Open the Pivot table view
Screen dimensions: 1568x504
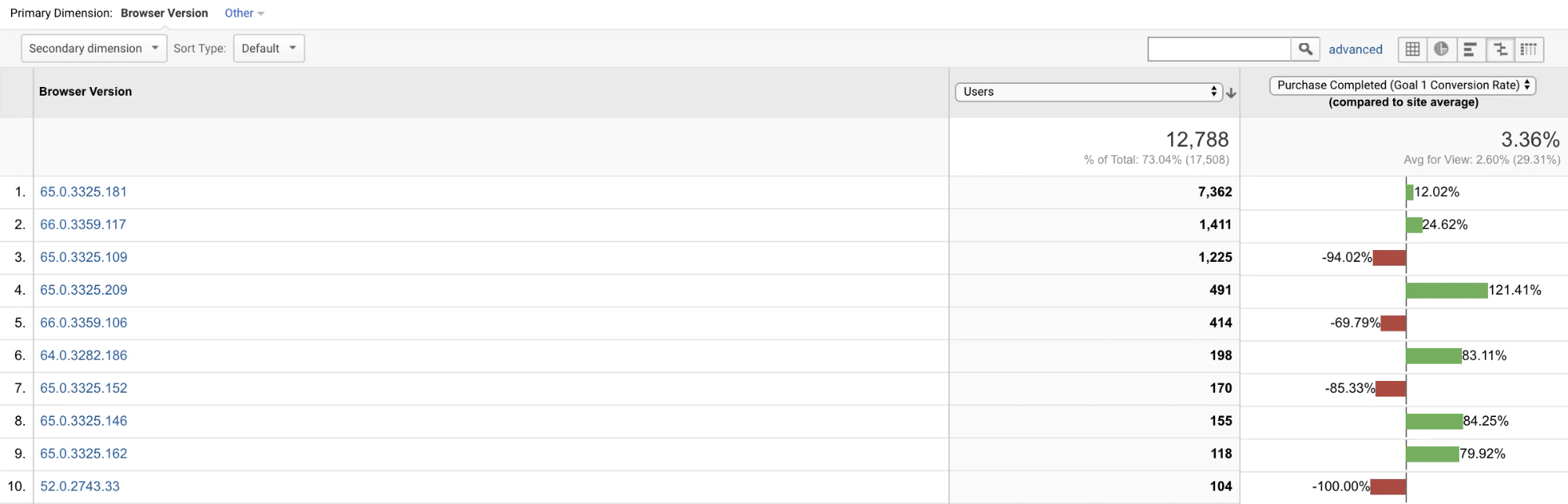point(1529,49)
